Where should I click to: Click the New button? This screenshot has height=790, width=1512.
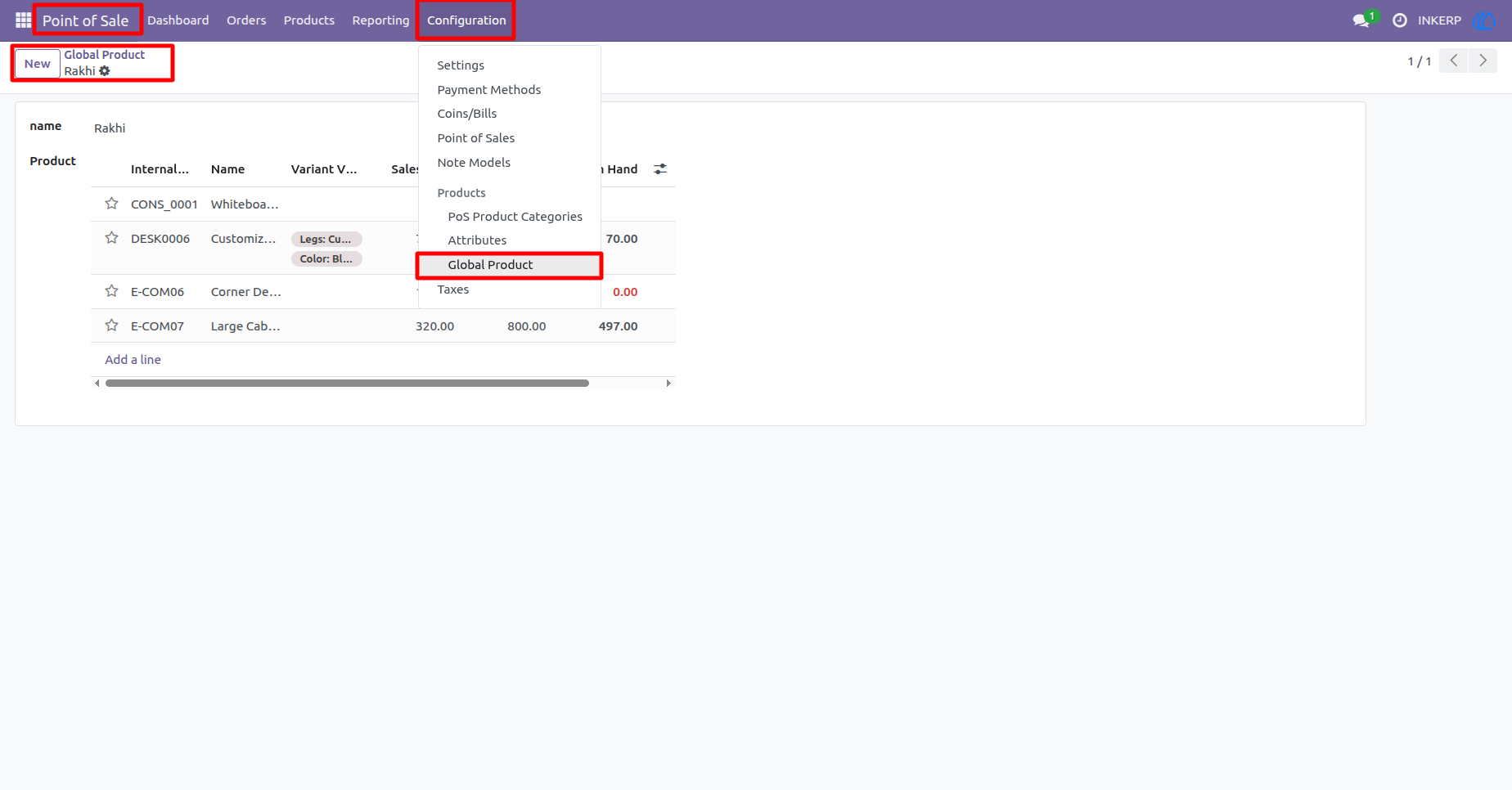click(x=37, y=64)
